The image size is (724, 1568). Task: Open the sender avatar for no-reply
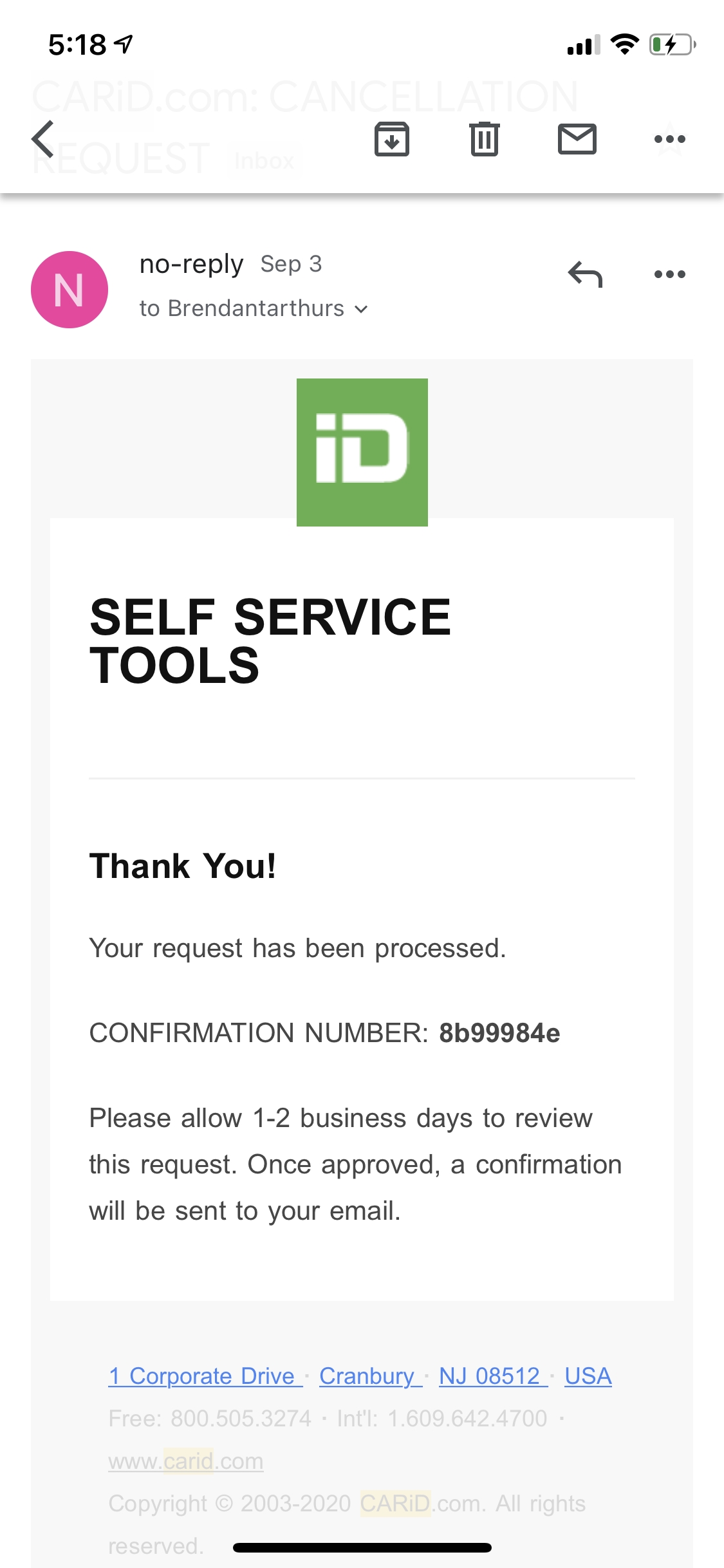(68, 288)
